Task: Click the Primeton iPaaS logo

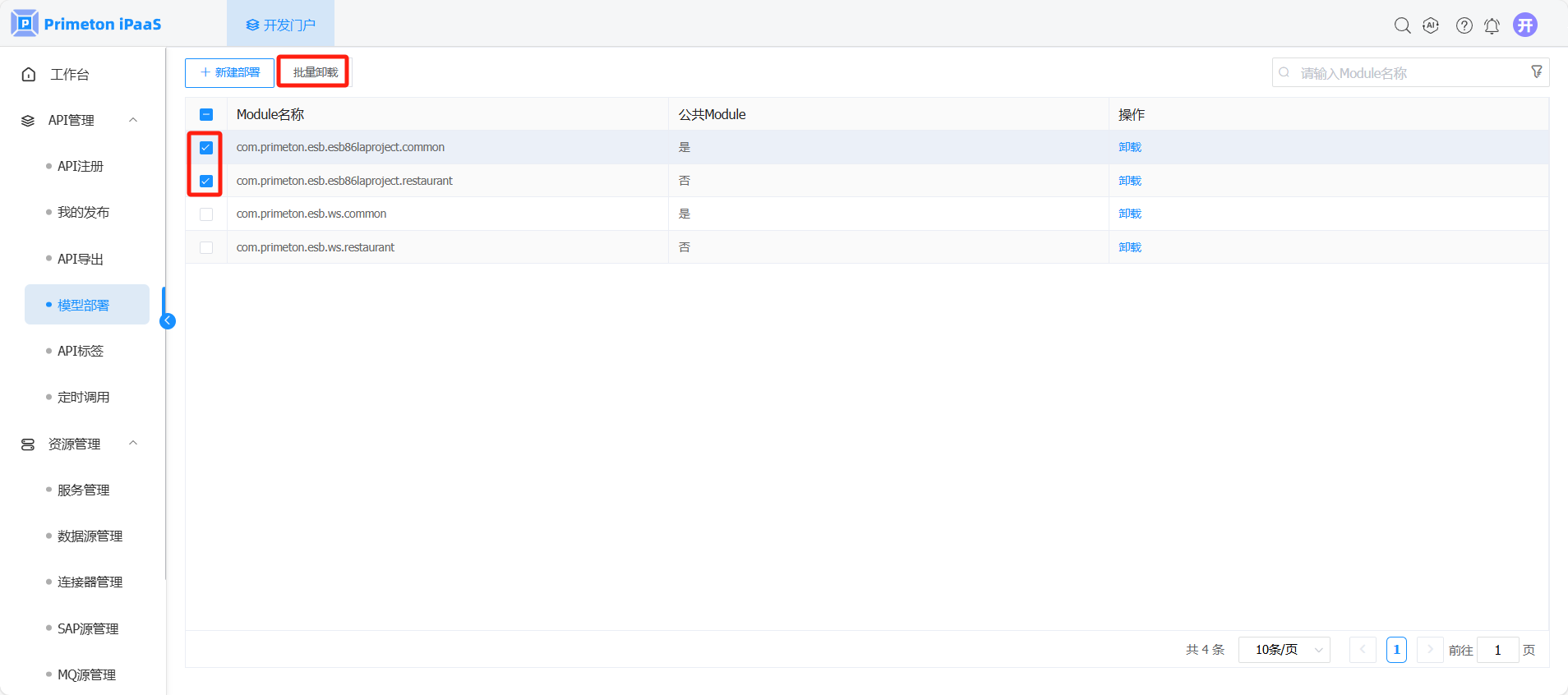Action: coord(86,24)
